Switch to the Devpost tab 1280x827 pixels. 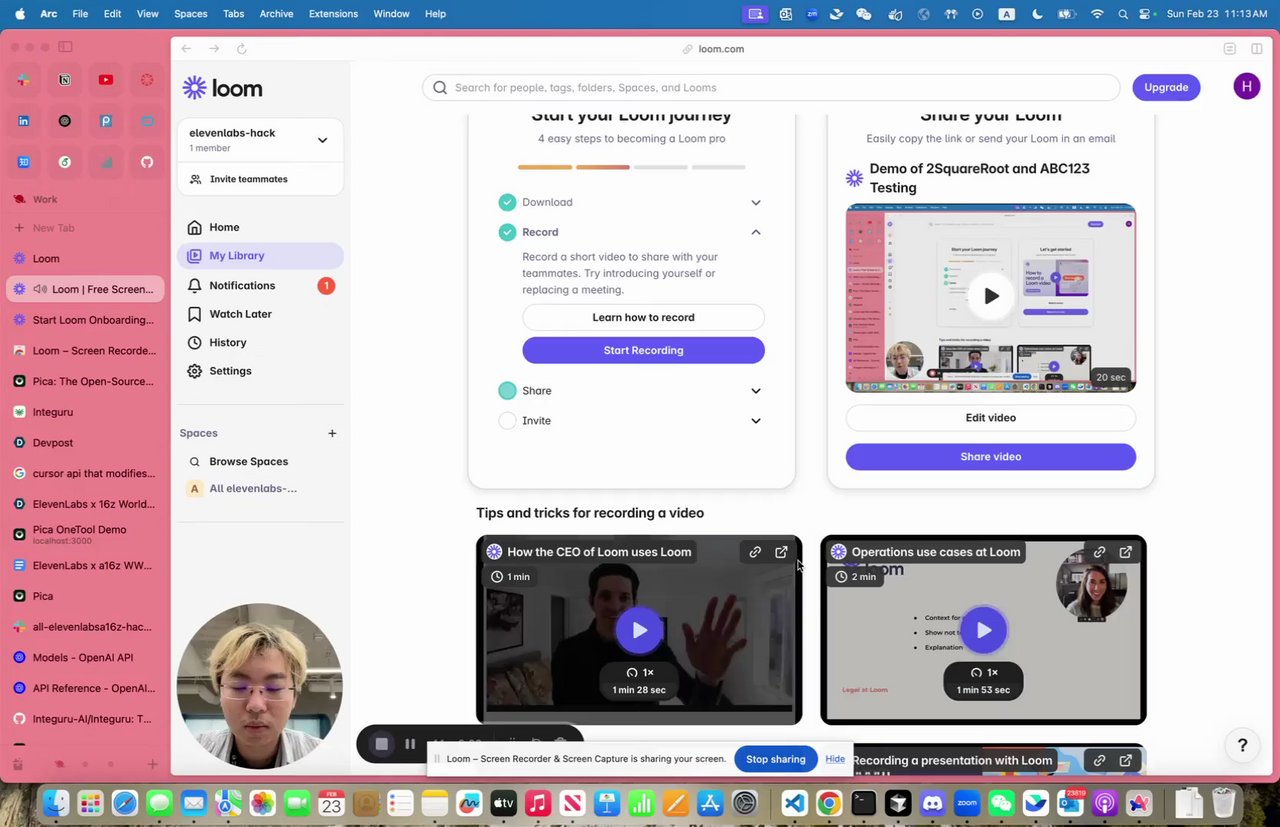(x=86, y=443)
